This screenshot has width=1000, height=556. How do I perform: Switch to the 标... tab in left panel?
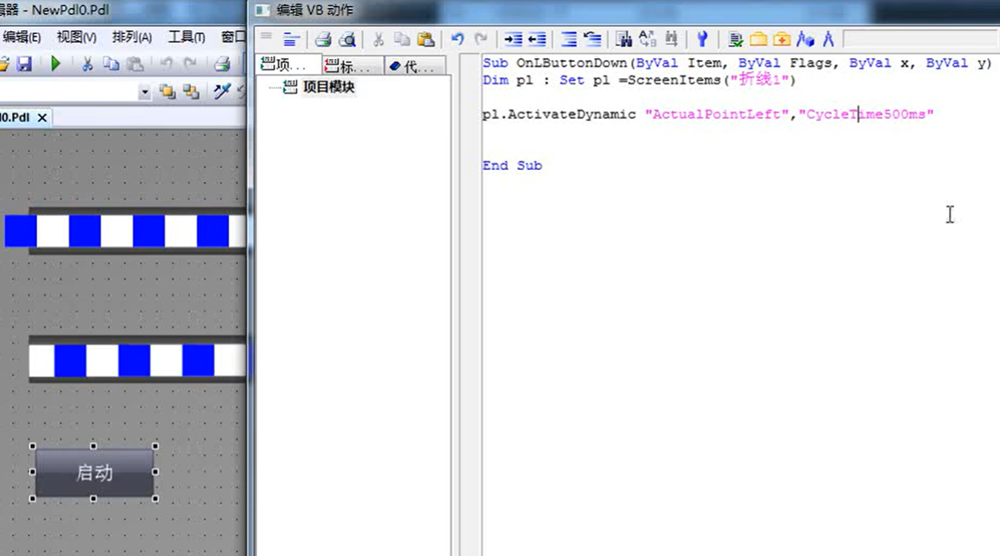(x=352, y=66)
